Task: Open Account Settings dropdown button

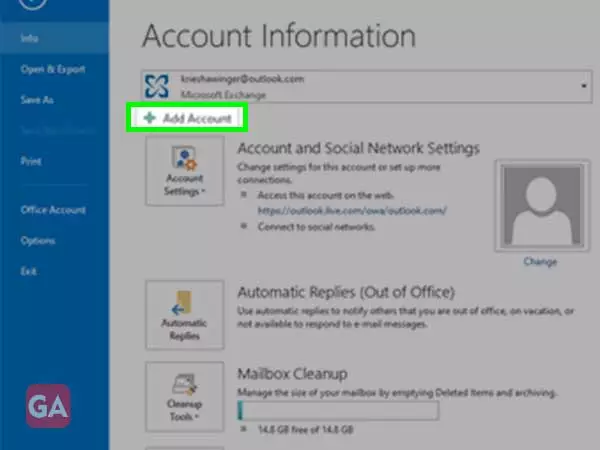Action: pyautogui.click(x=185, y=171)
